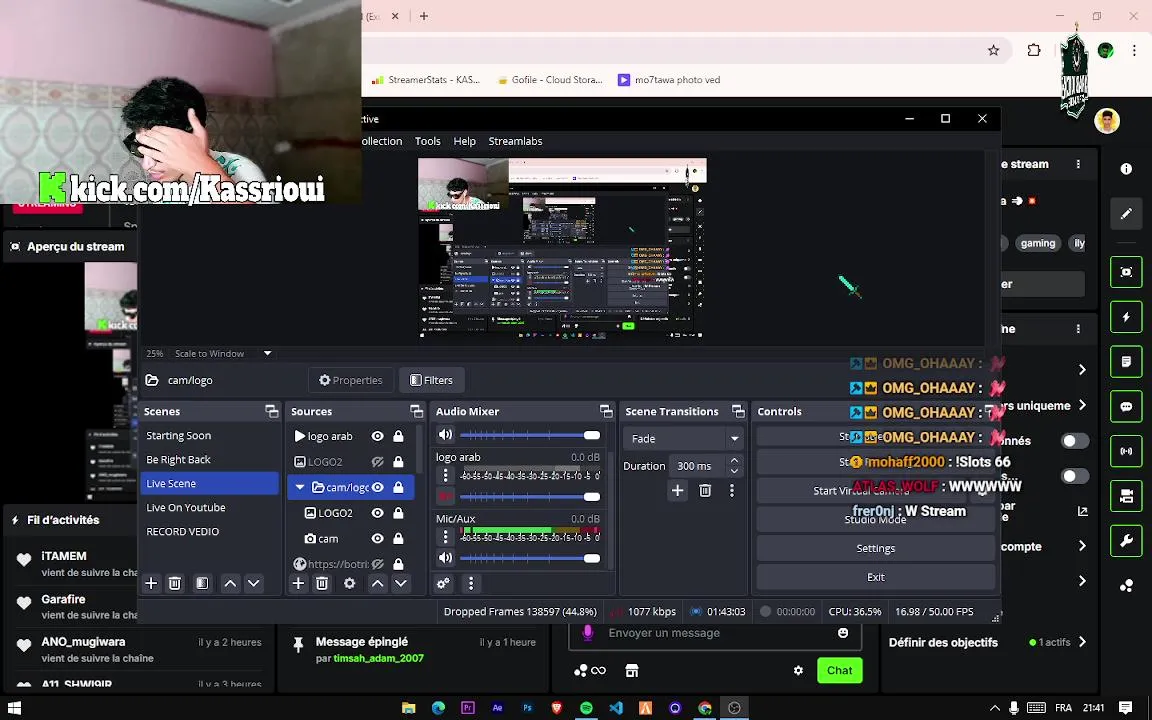
Task: Bookmark this page with the star icon
Action: [x=993, y=50]
